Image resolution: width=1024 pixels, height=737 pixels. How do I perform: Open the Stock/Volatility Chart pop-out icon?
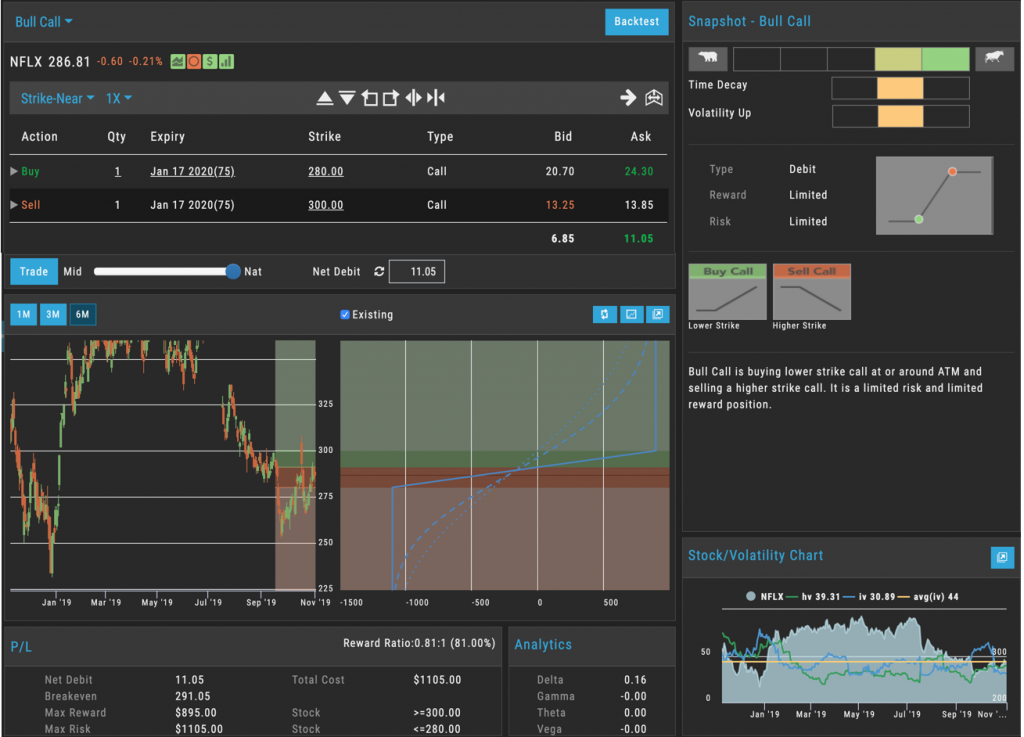pyautogui.click(x=1002, y=558)
